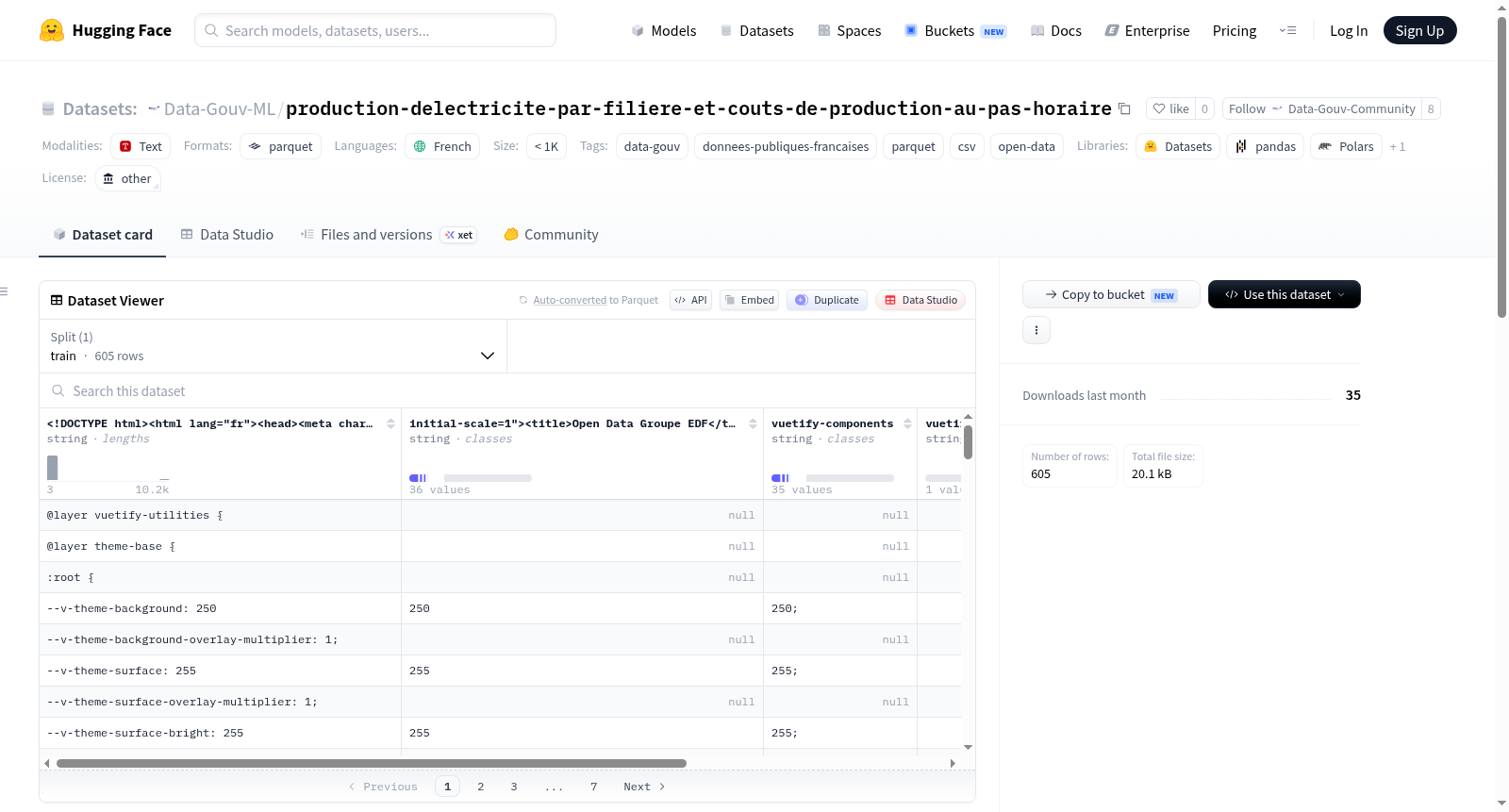The height and width of the screenshot is (812, 1509).
Task: Open the more options three-dot button
Action: [1036, 330]
